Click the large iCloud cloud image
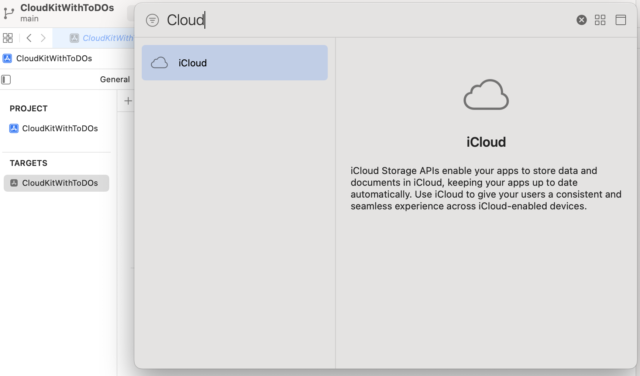This screenshot has width=640, height=376. 486,94
